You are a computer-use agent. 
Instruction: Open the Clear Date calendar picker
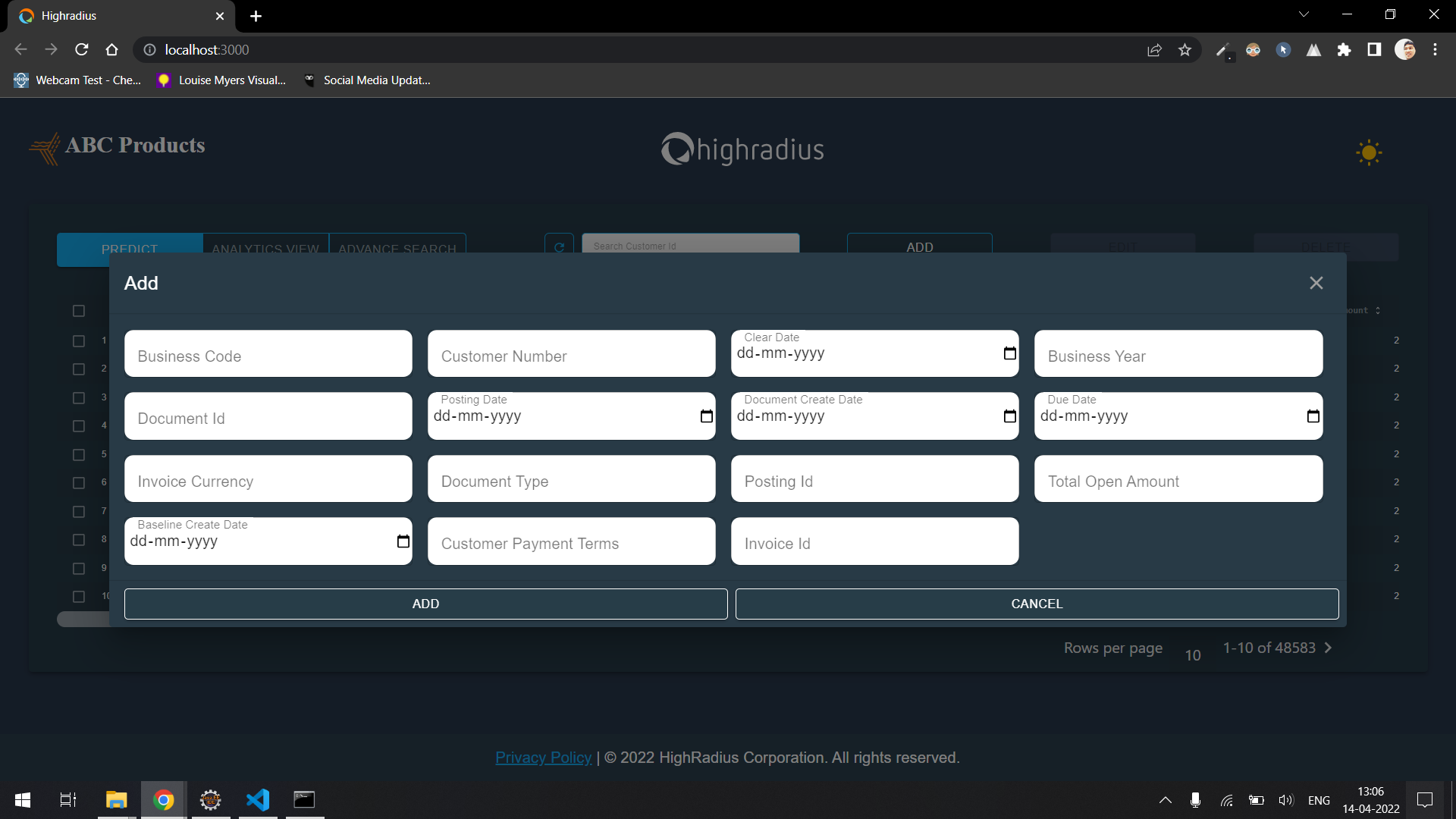[1009, 353]
